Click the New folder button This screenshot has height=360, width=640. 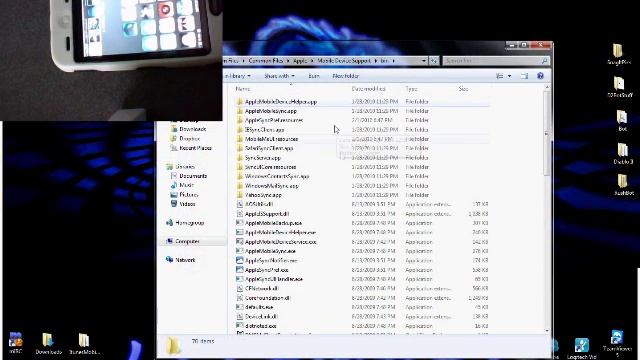tap(346, 76)
